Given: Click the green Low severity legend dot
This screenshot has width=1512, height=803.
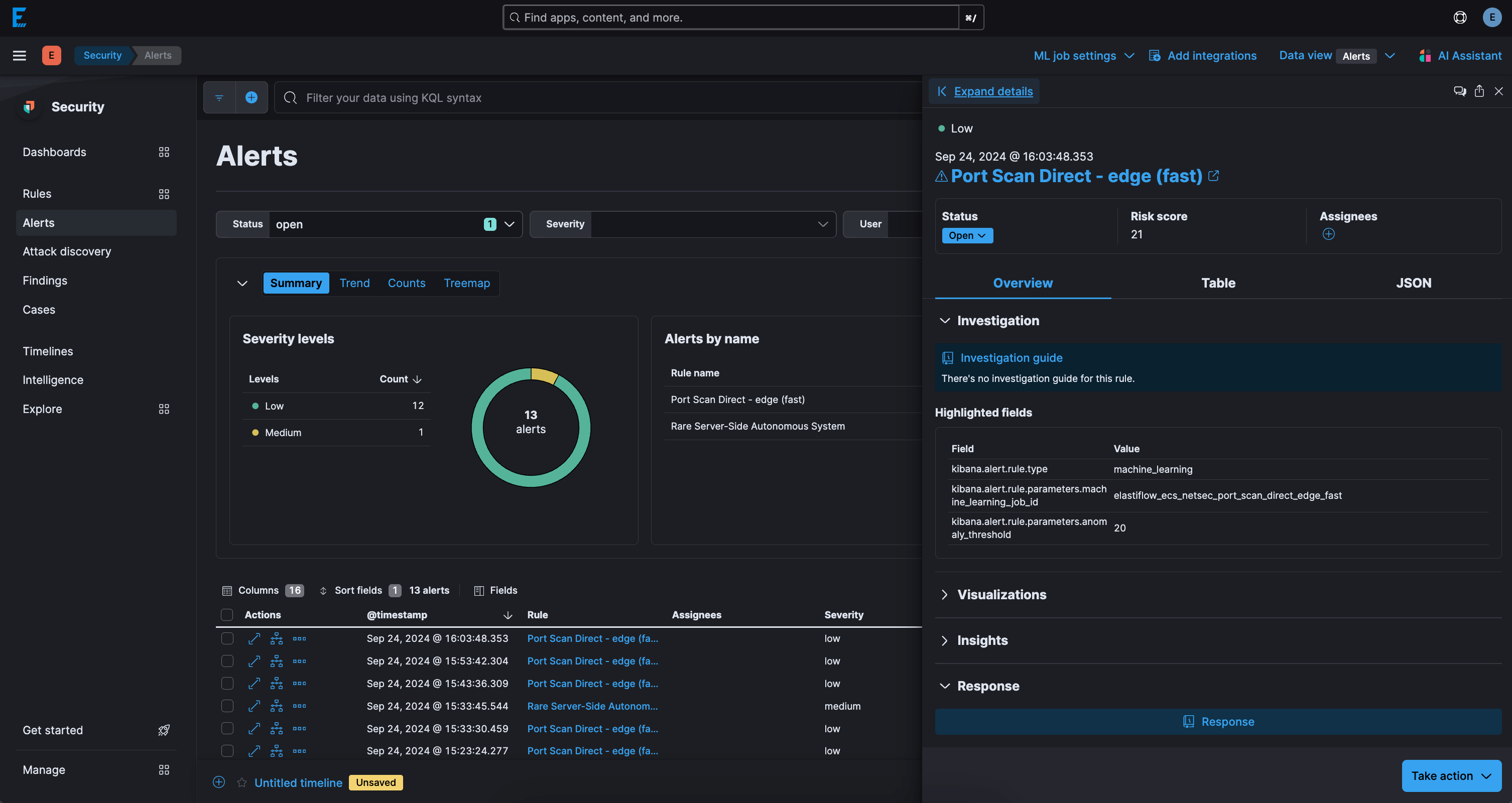Looking at the screenshot, I should point(256,406).
